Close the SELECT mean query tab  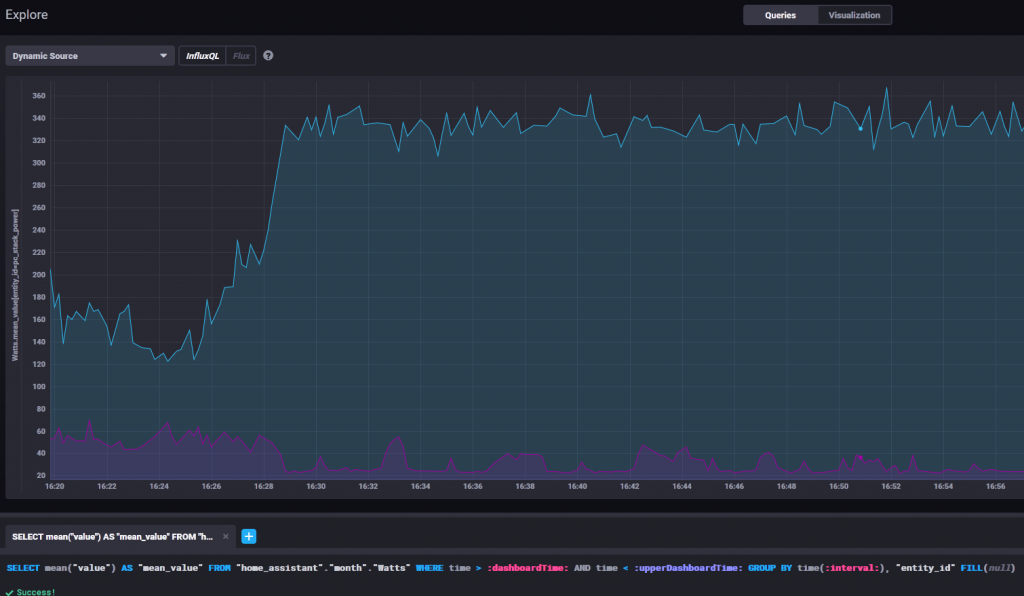(x=226, y=536)
